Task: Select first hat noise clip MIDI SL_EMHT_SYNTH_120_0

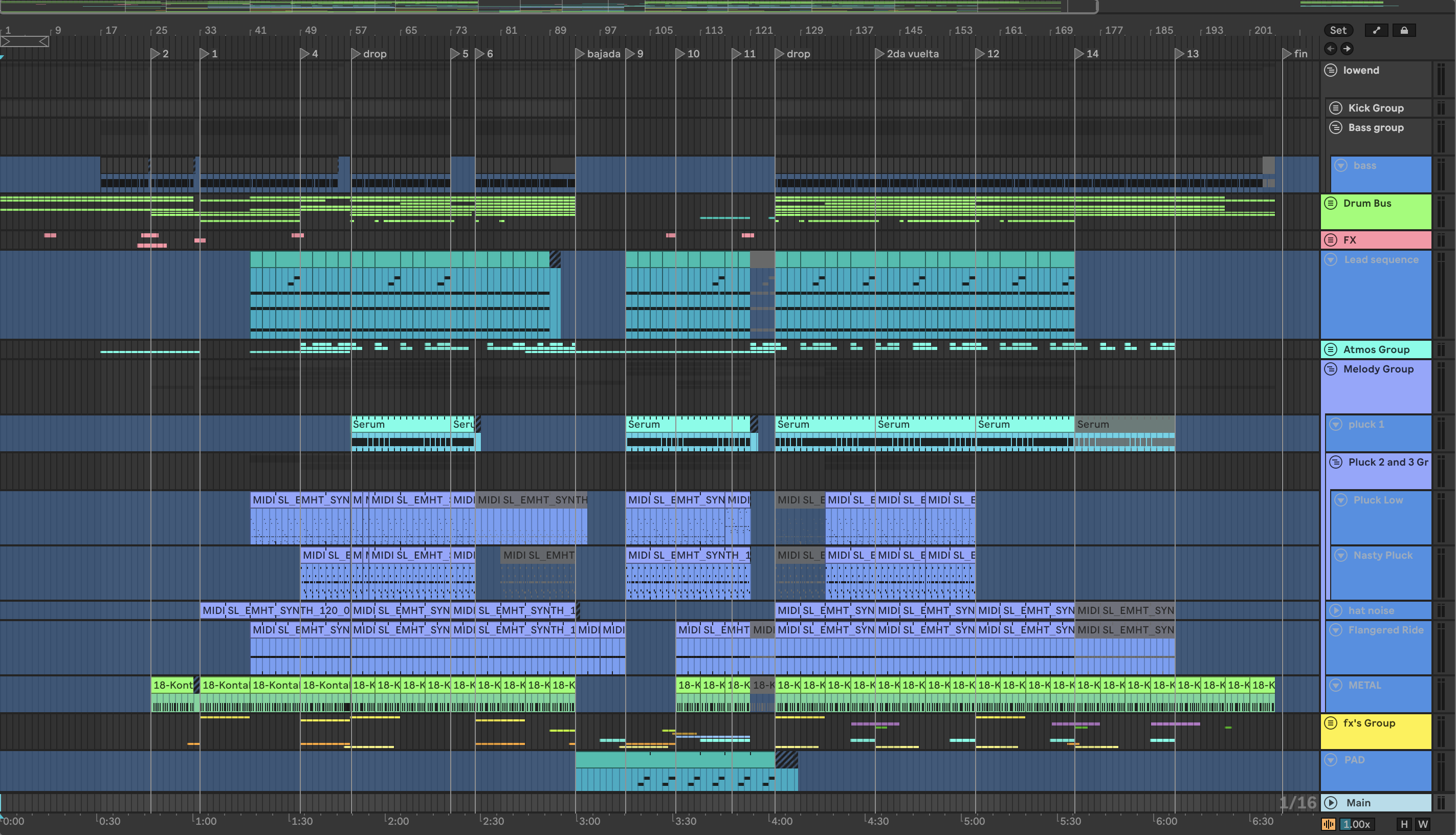Action: (275, 610)
